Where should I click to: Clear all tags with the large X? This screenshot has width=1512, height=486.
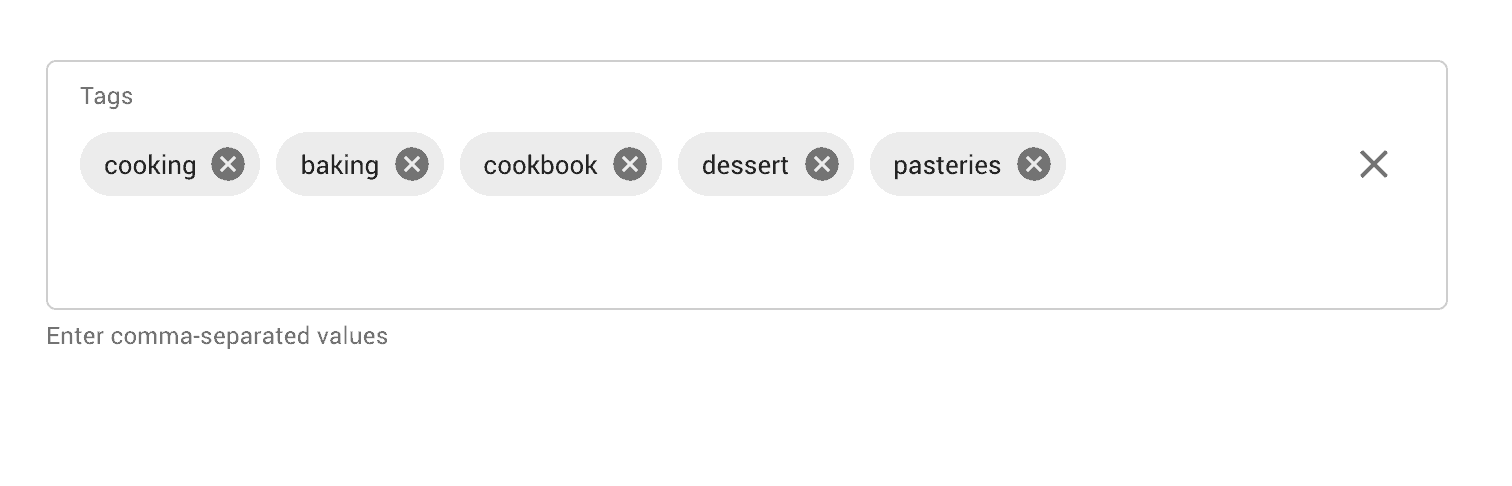[1373, 164]
